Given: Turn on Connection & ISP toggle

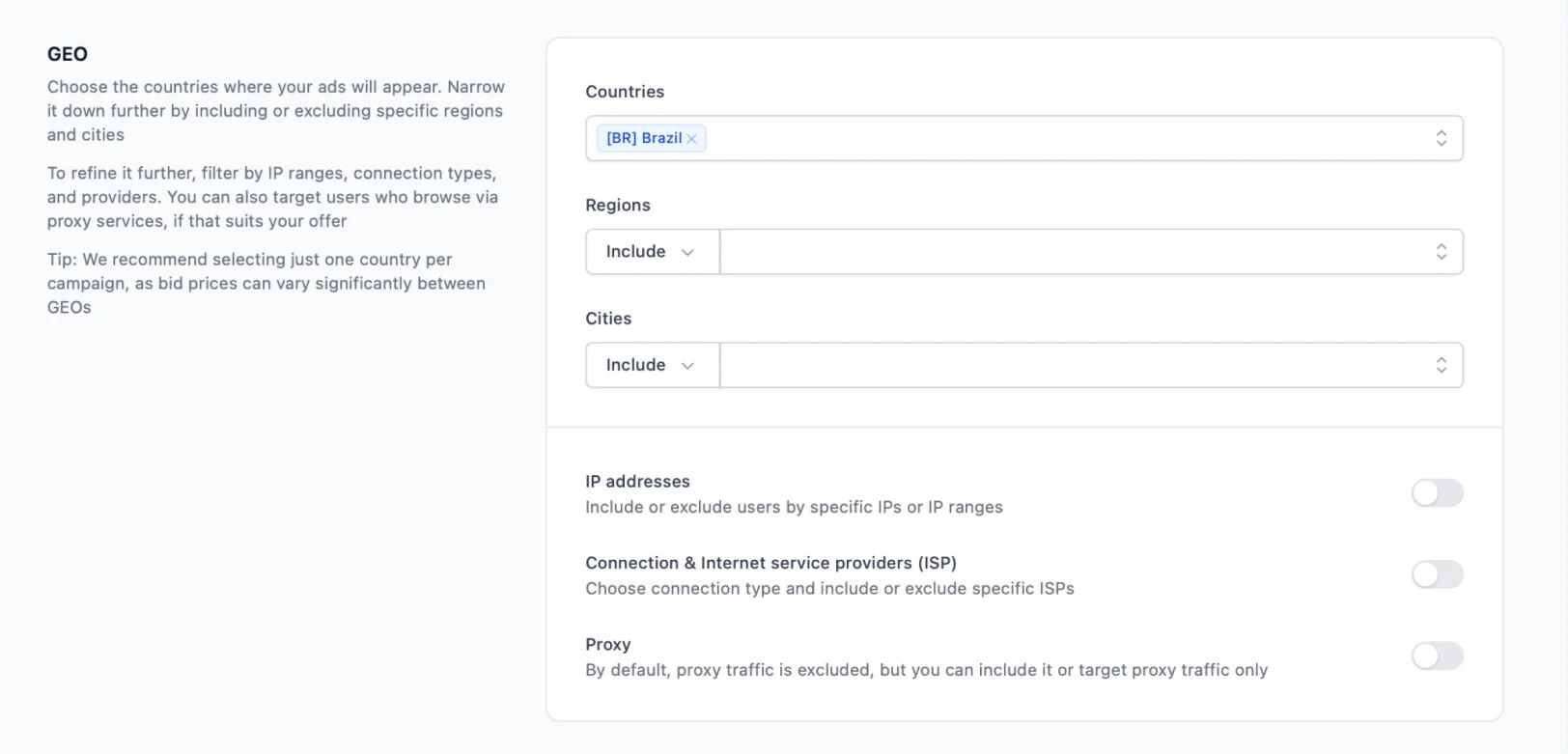Looking at the screenshot, I should click(1438, 574).
